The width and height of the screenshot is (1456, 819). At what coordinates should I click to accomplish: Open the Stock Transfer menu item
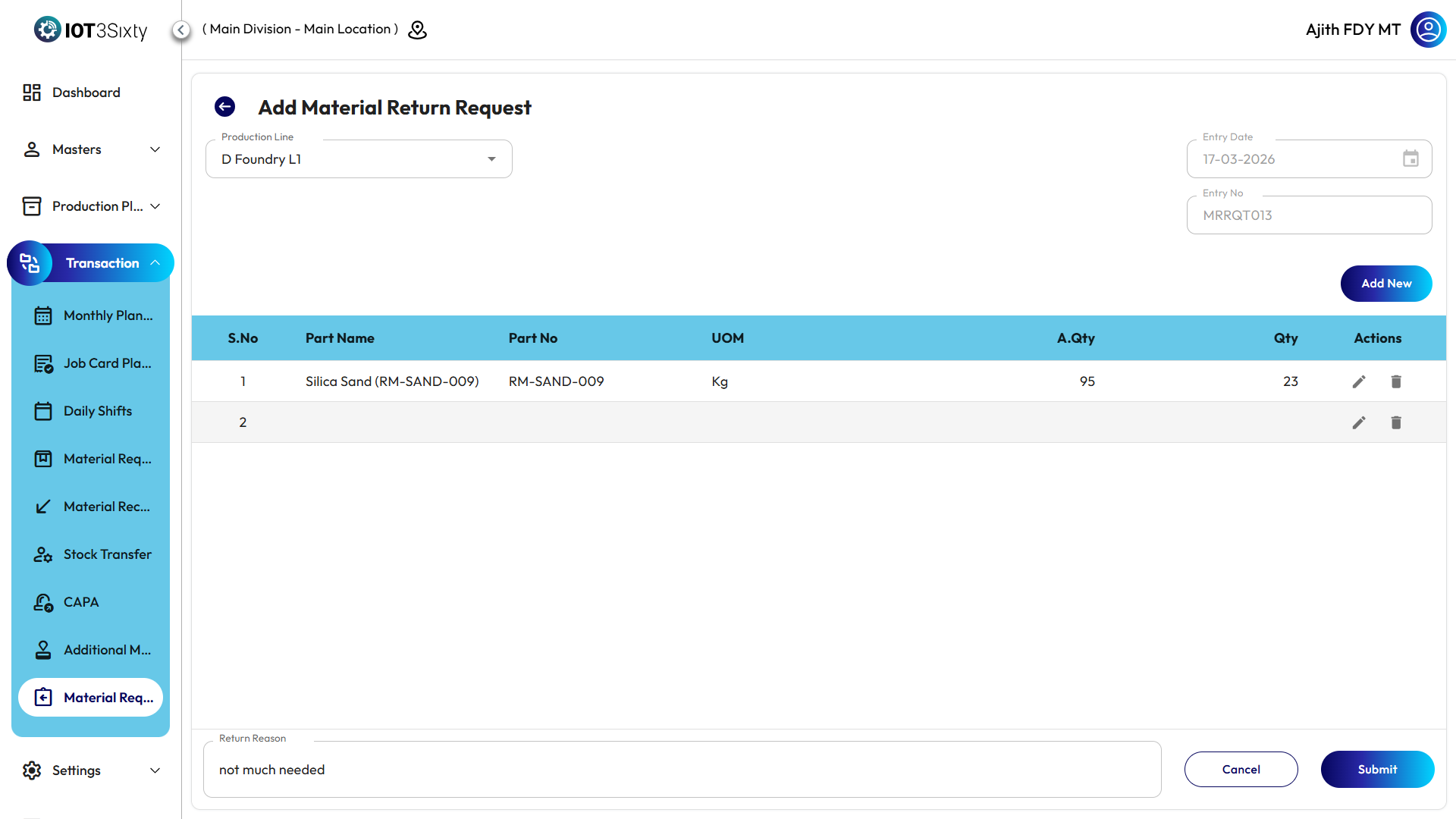(107, 554)
